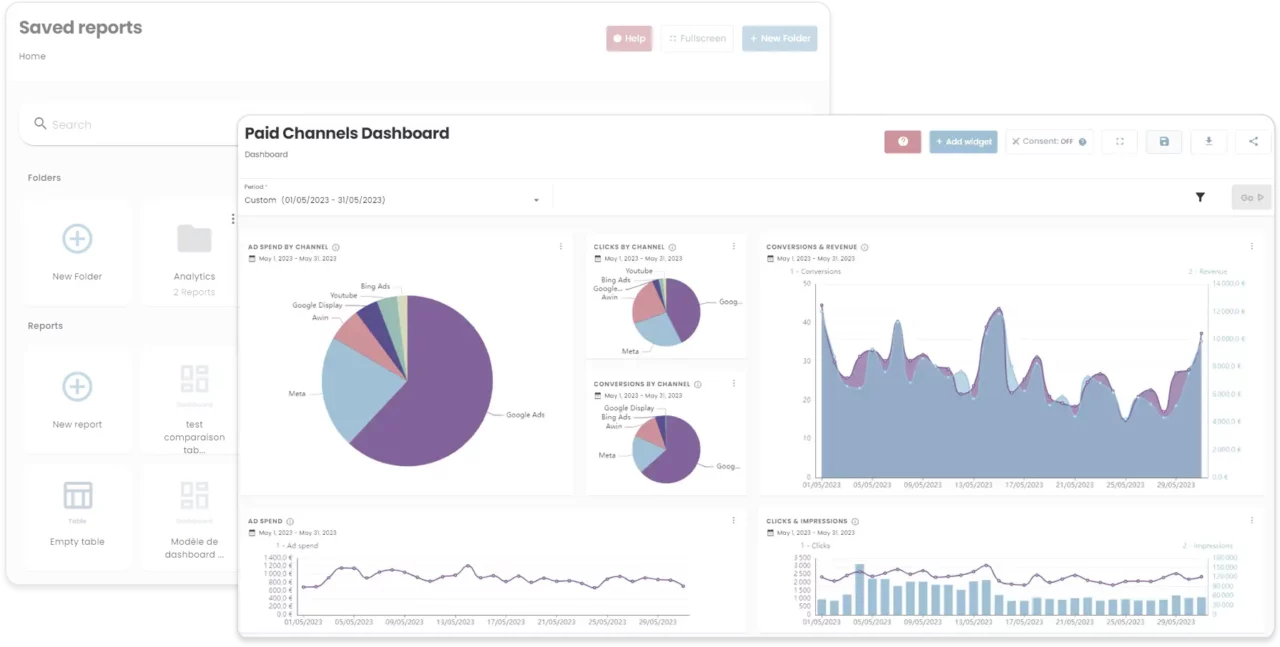Open Conversions & Revenue widget menu
The height and width of the screenshot is (647, 1280).
1251,245
